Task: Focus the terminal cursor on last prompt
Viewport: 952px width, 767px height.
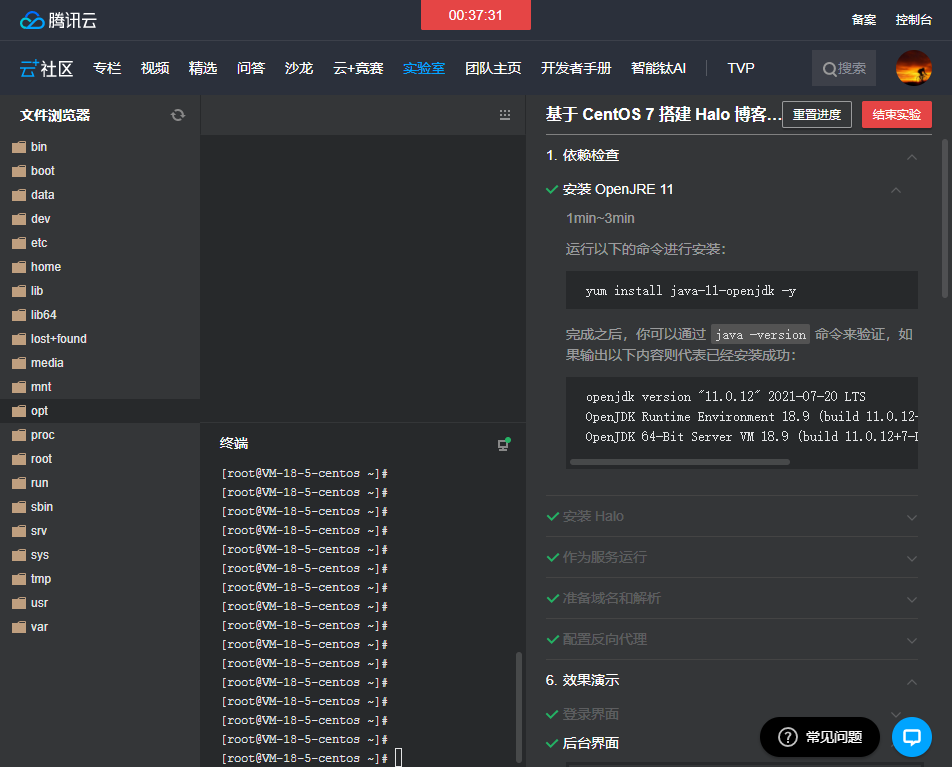Action: click(398, 758)
